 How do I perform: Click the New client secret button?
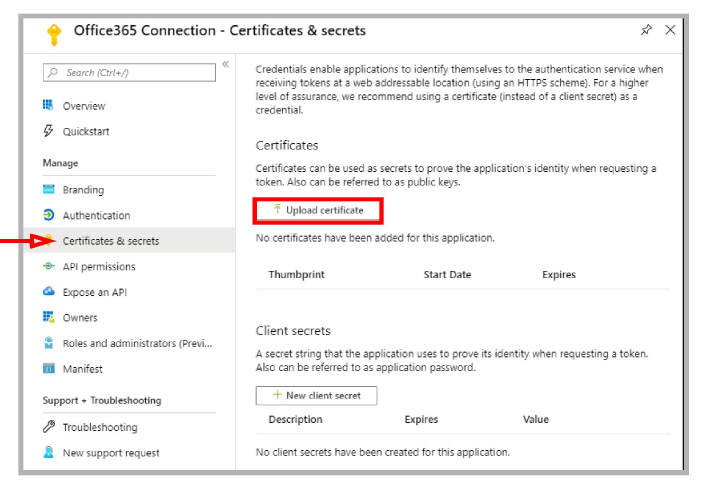(x=317, y=395)
